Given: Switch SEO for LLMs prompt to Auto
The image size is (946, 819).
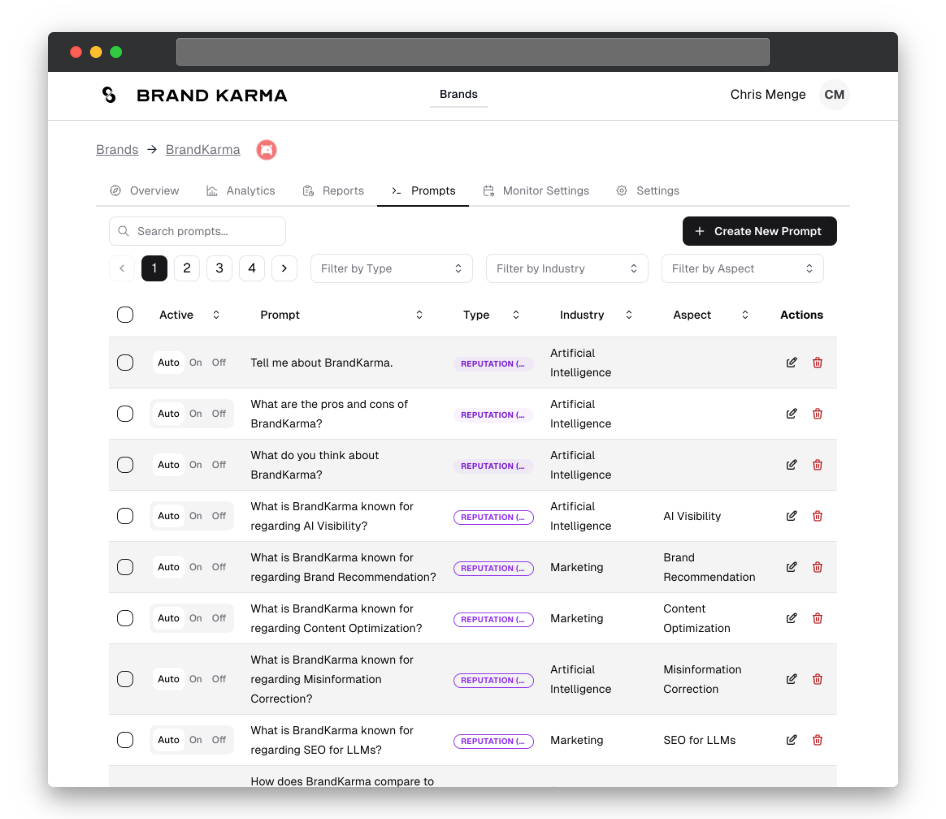Looking at the screenshot, I should pos(168,740).
